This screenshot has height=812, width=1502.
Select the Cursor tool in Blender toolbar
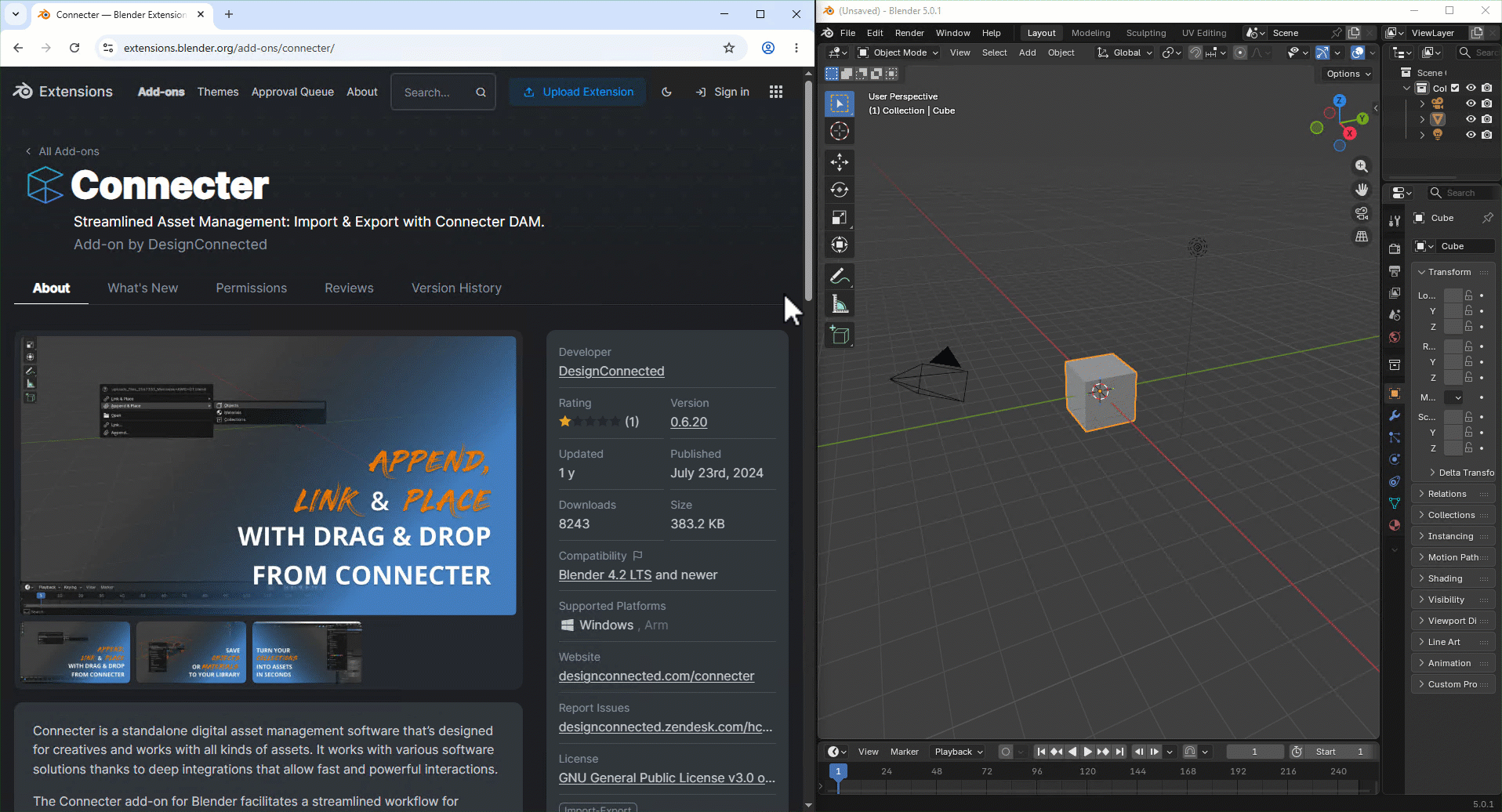(x=840, y=132)
